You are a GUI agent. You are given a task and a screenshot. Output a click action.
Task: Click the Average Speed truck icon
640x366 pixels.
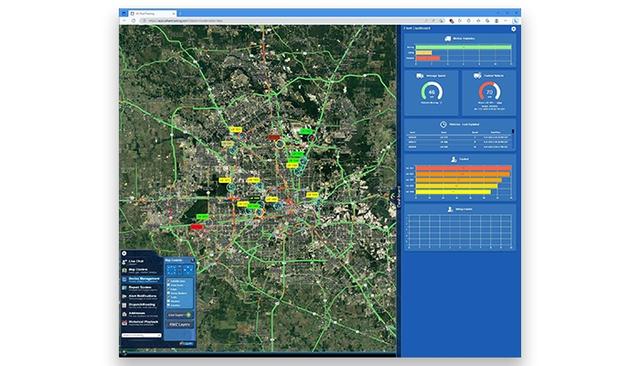pos(420,76)
